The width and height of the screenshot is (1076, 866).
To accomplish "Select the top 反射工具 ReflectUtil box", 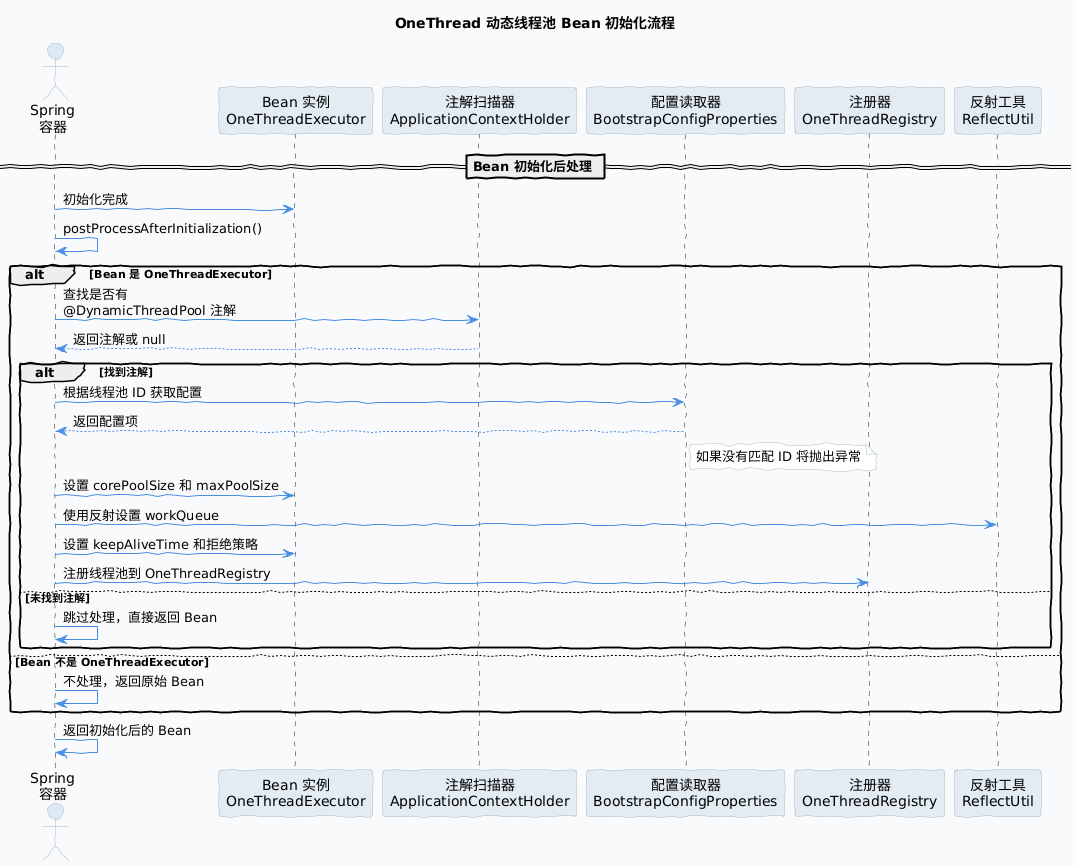I will (998, 110).
